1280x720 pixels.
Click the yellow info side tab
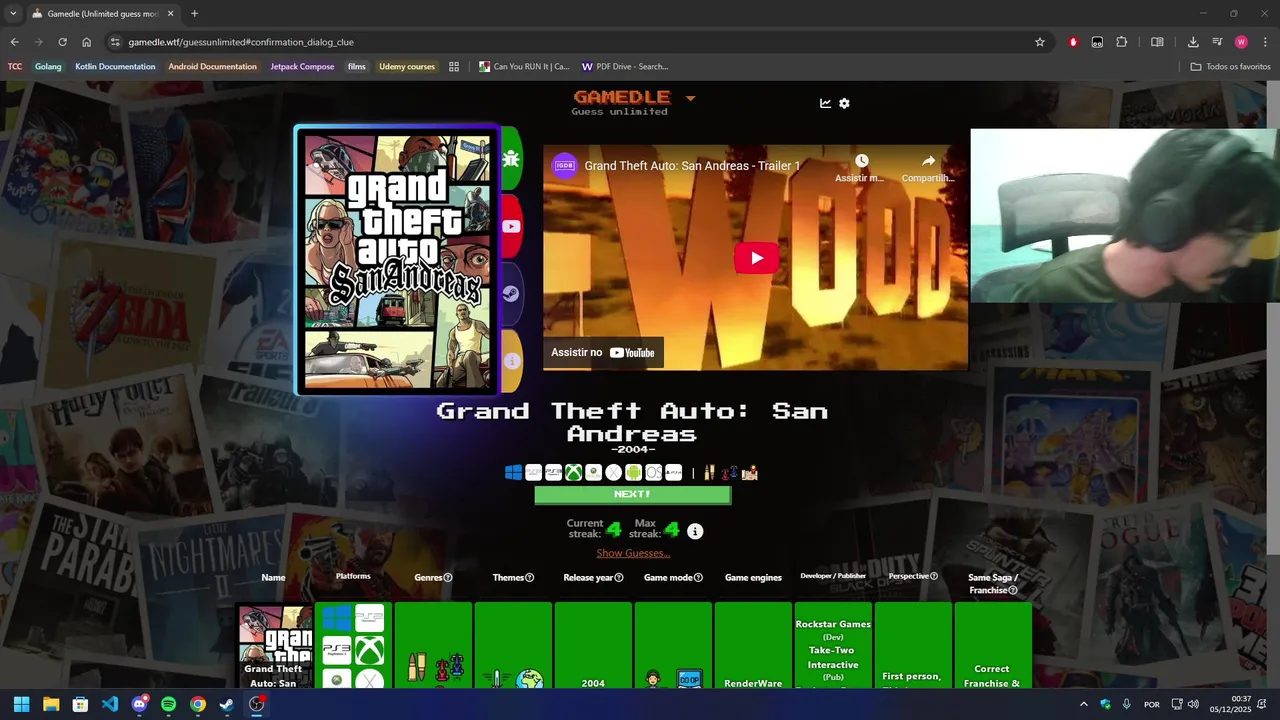point(511,361)
